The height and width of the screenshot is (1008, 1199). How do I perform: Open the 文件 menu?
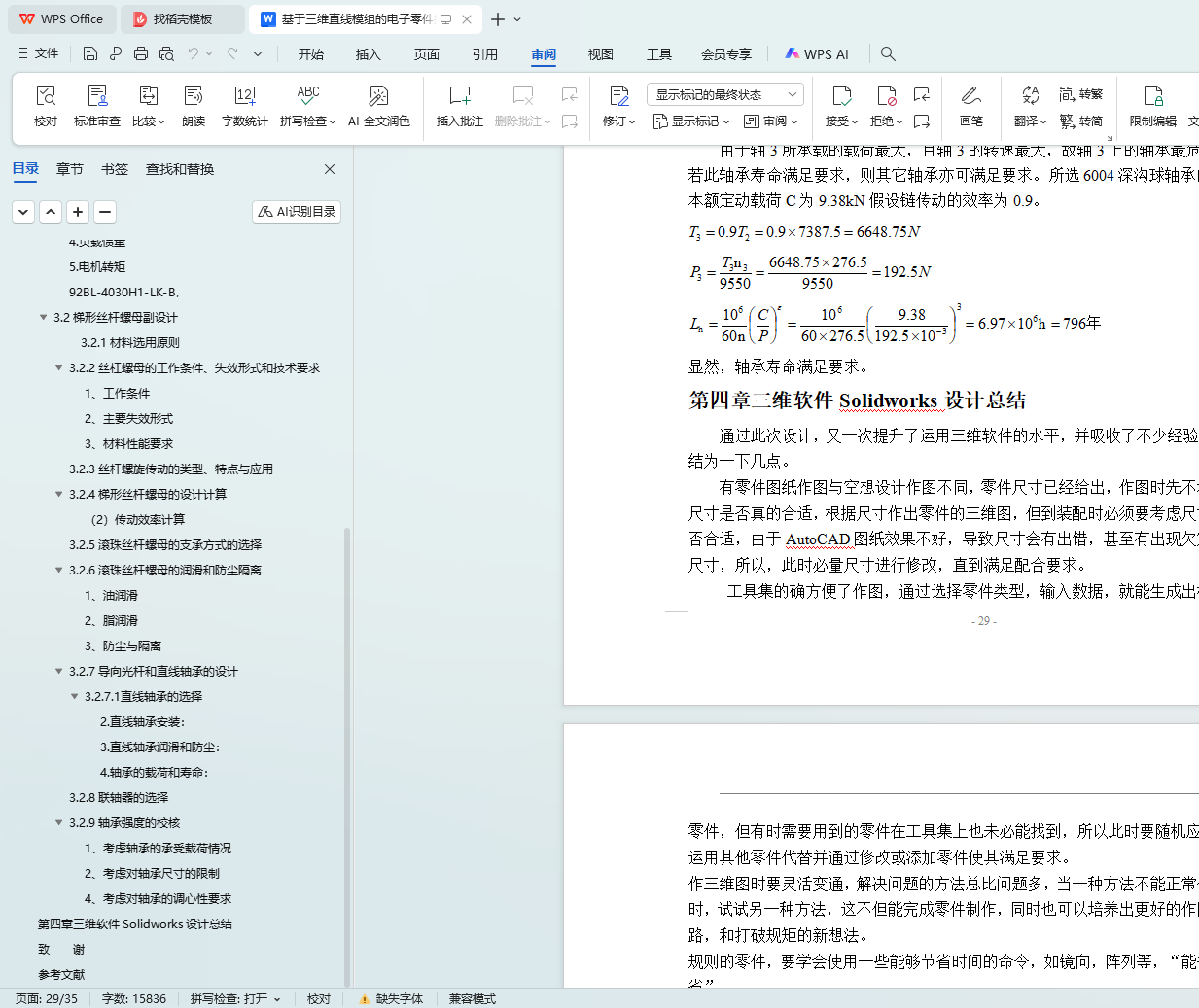[39, 53]
